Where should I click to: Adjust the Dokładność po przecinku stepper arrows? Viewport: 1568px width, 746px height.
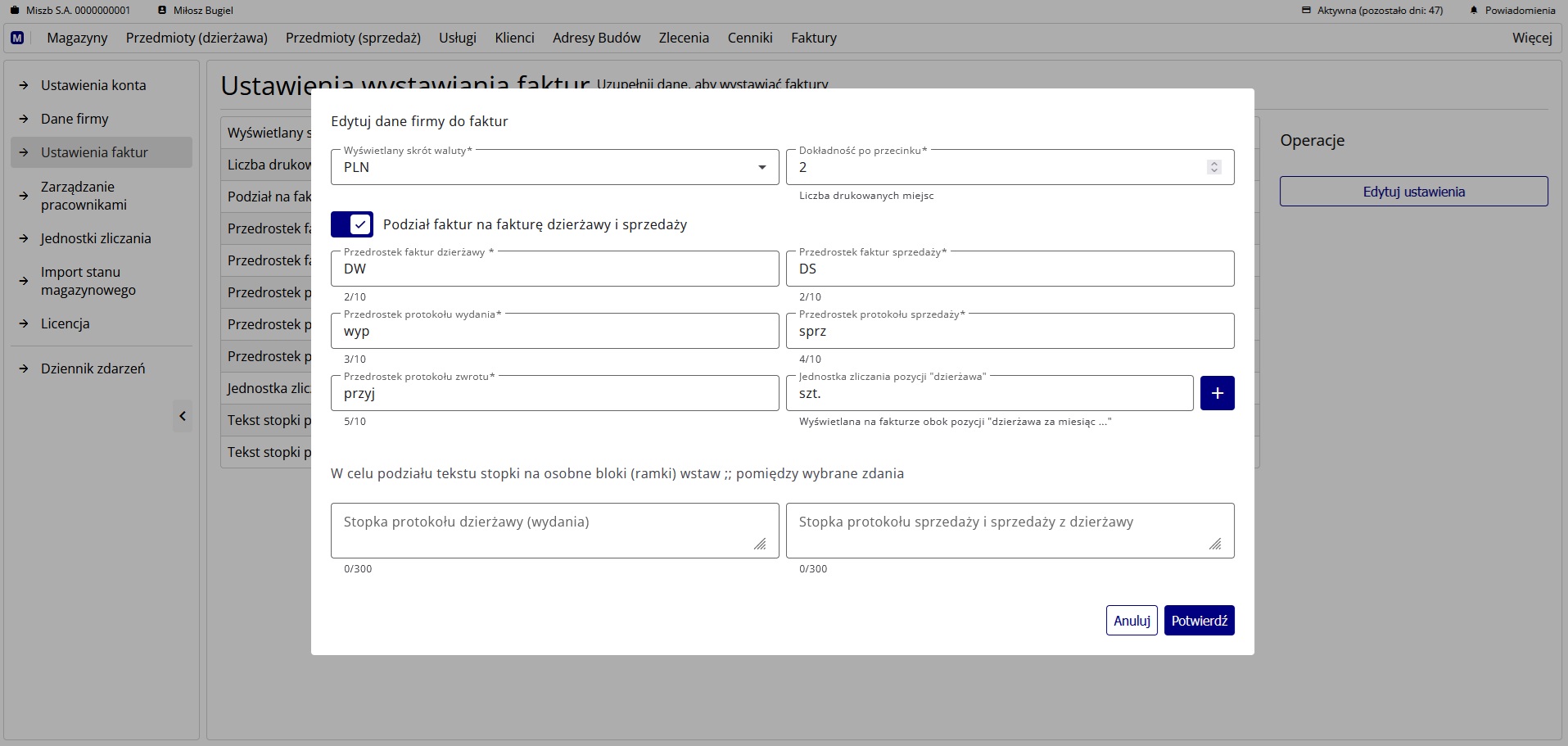pos(1213,167)
